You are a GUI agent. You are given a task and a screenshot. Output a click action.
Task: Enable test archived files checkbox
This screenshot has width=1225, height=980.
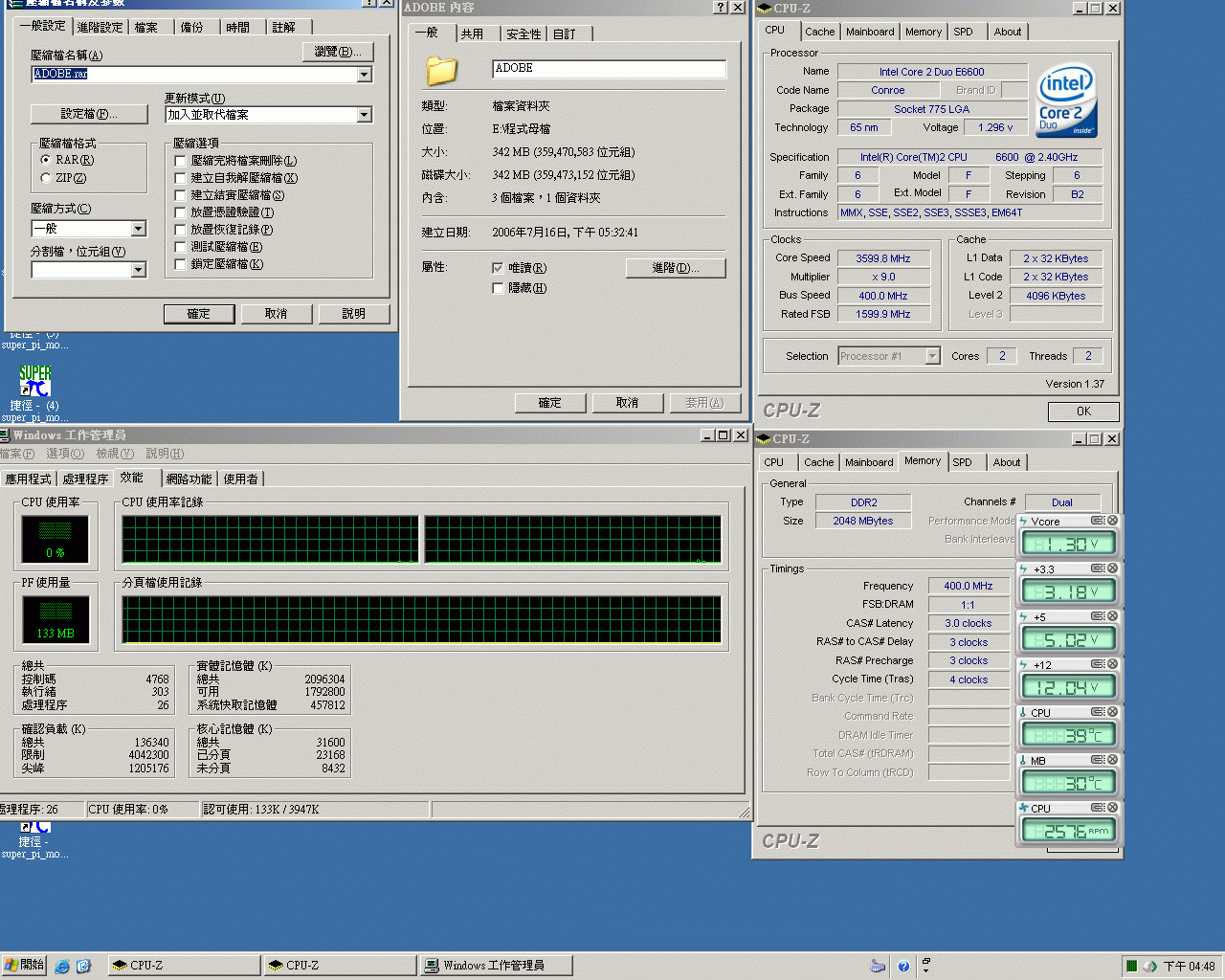[180, 247]
